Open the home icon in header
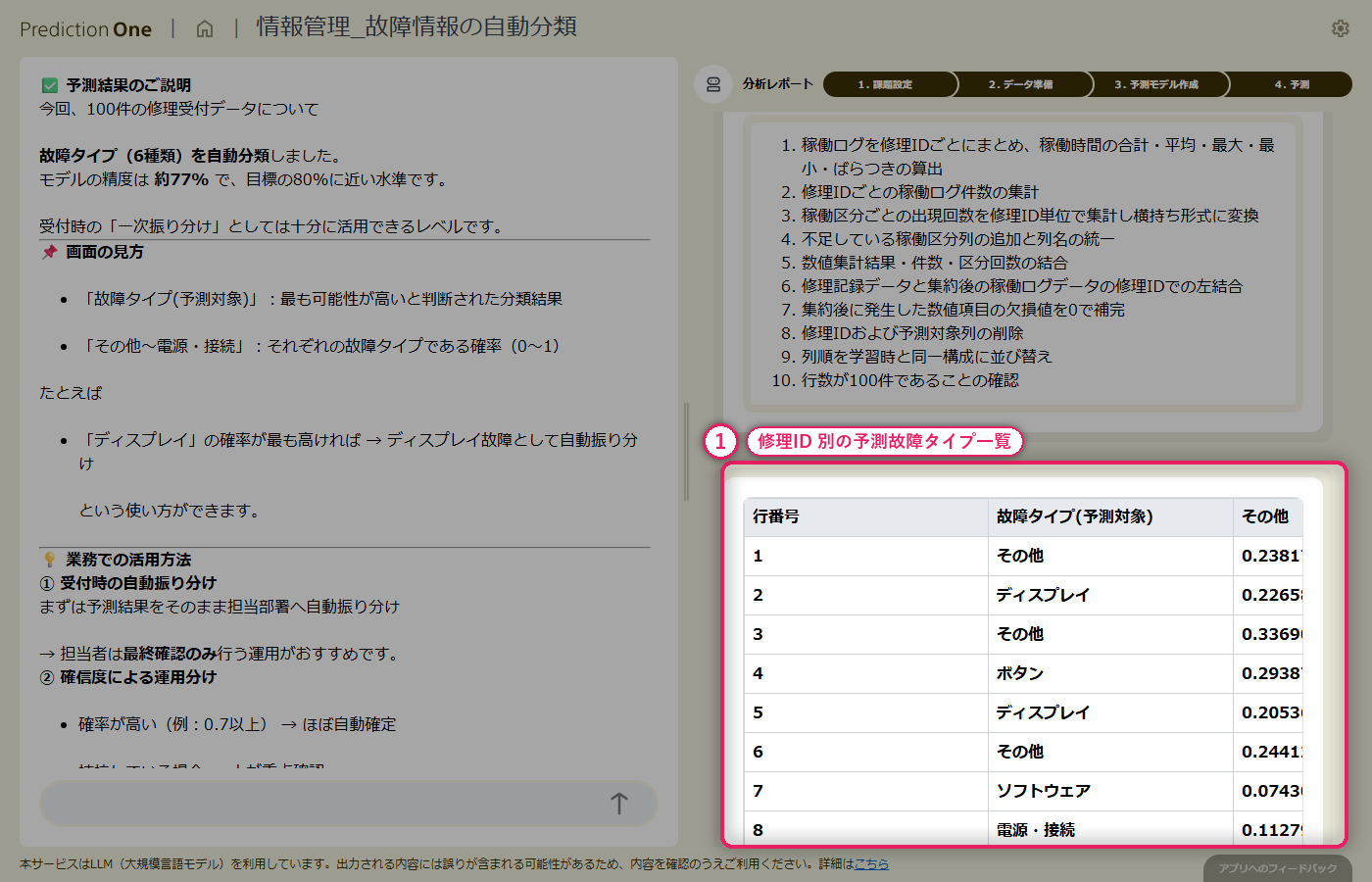Viewport: 1372px width, 882px height. 205,28
